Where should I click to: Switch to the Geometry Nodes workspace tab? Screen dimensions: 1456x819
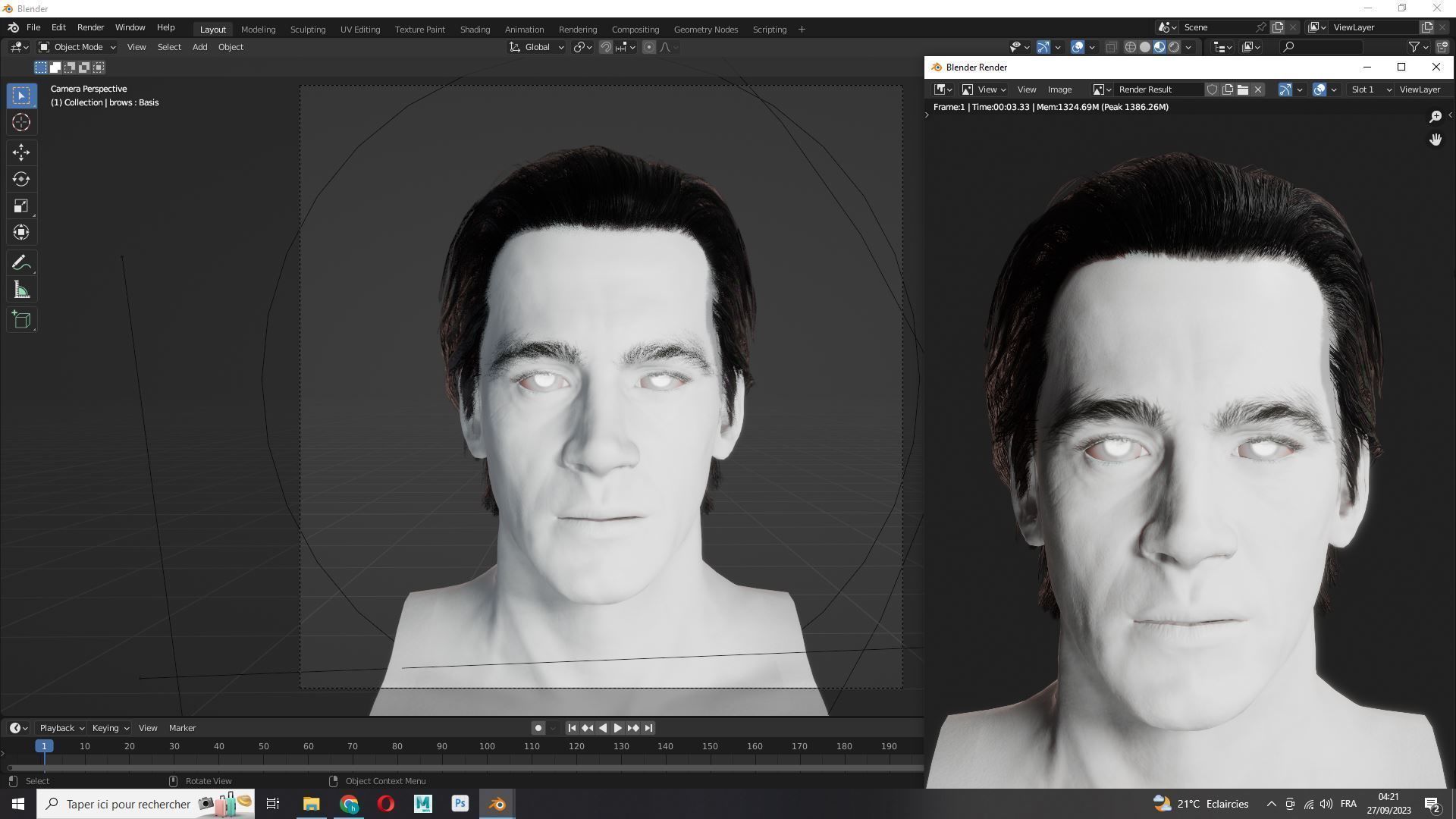coord(705,30)
